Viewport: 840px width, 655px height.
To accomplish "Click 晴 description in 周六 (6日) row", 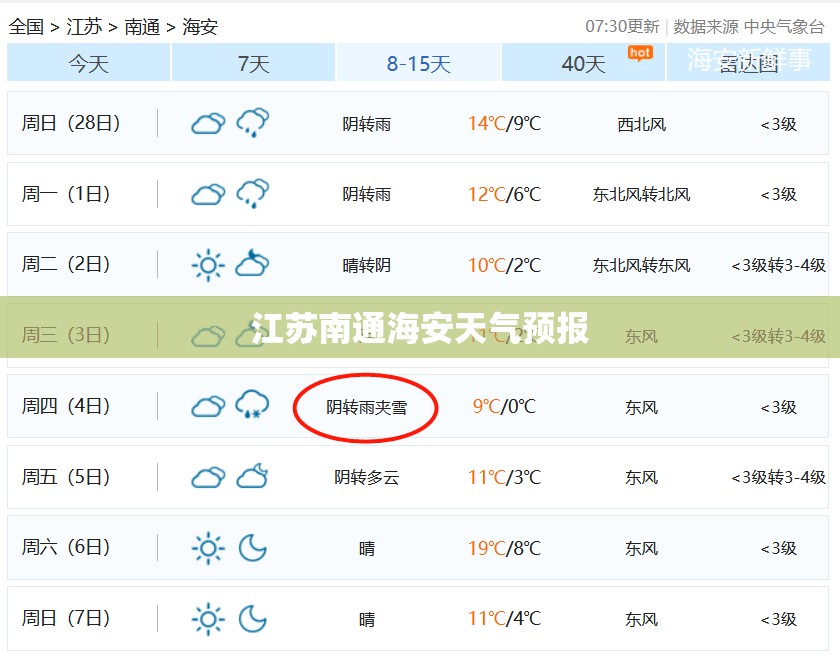I will click(367, 548).
